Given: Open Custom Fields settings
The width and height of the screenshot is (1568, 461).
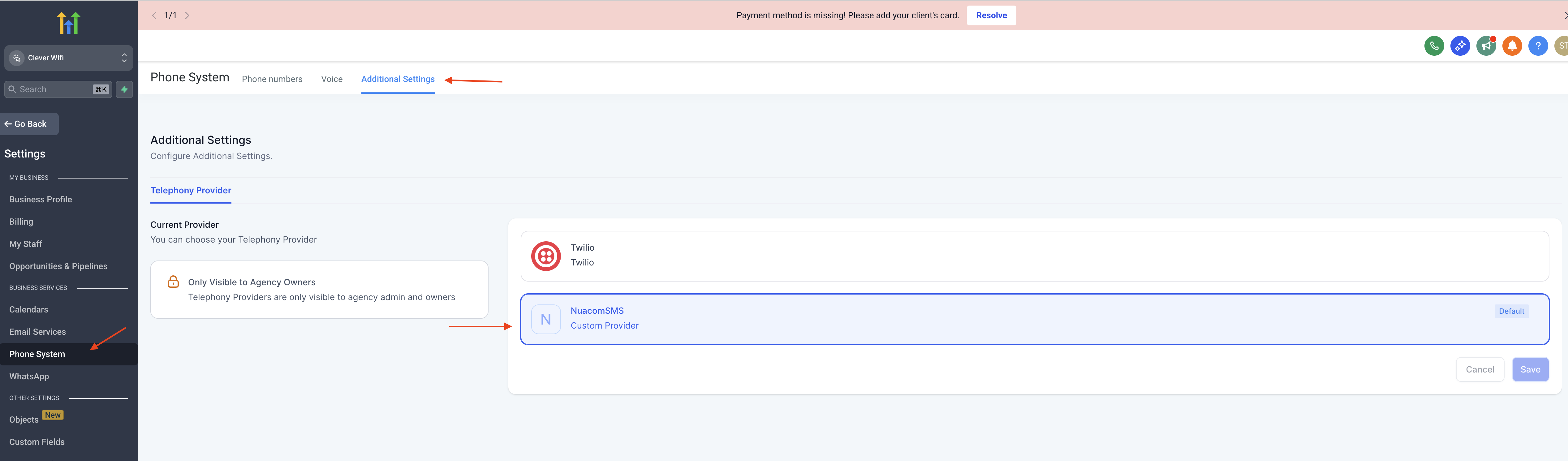Looking at the screenshot, I should coord(37,442).
